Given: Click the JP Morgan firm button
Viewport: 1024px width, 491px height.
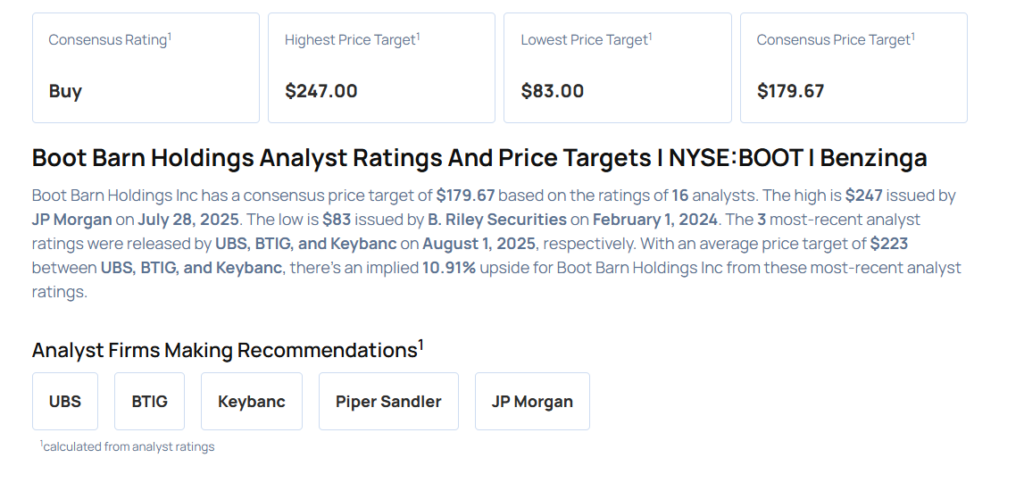Looking at the screenshot, I should 532,401.
